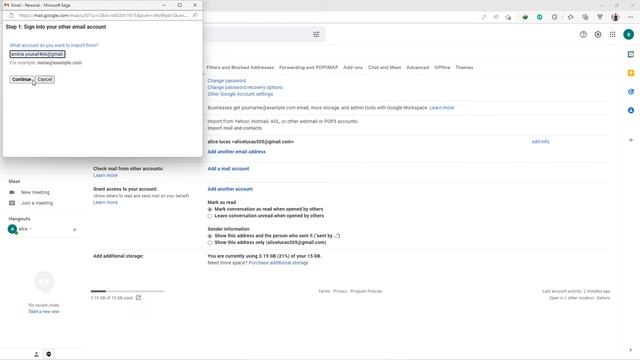Open Forwarding and POP/IMAP tab

pyautogui.click(x=309, y=67)
